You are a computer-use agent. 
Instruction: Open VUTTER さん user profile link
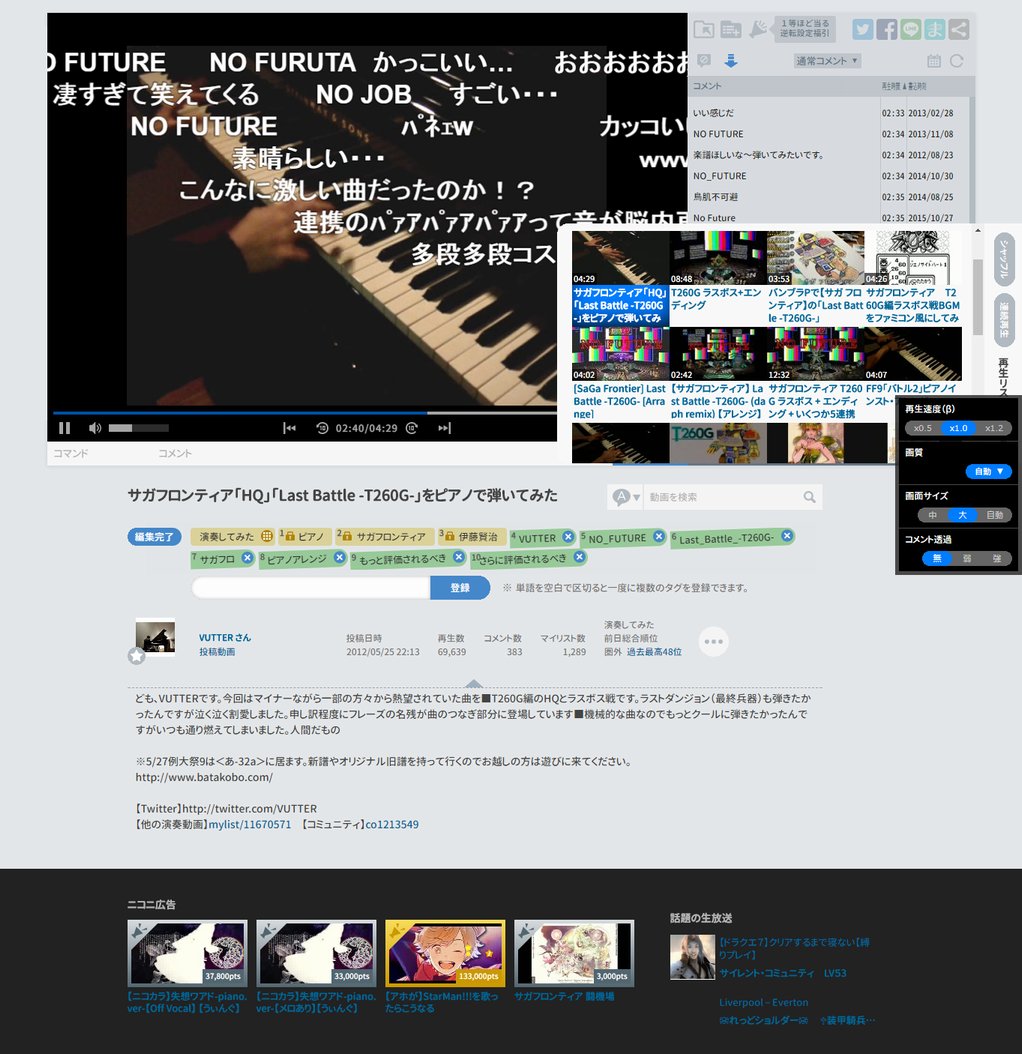pyautogui.click(x=225, y=637)
